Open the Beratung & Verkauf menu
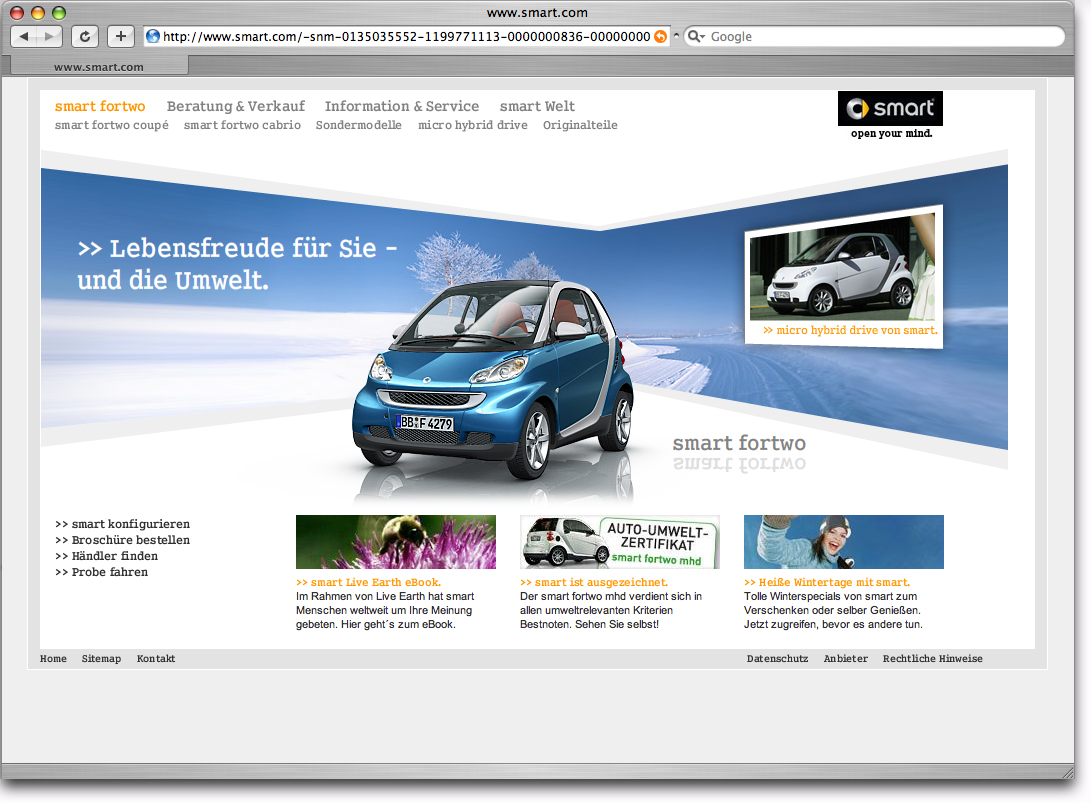 point(236,106)
